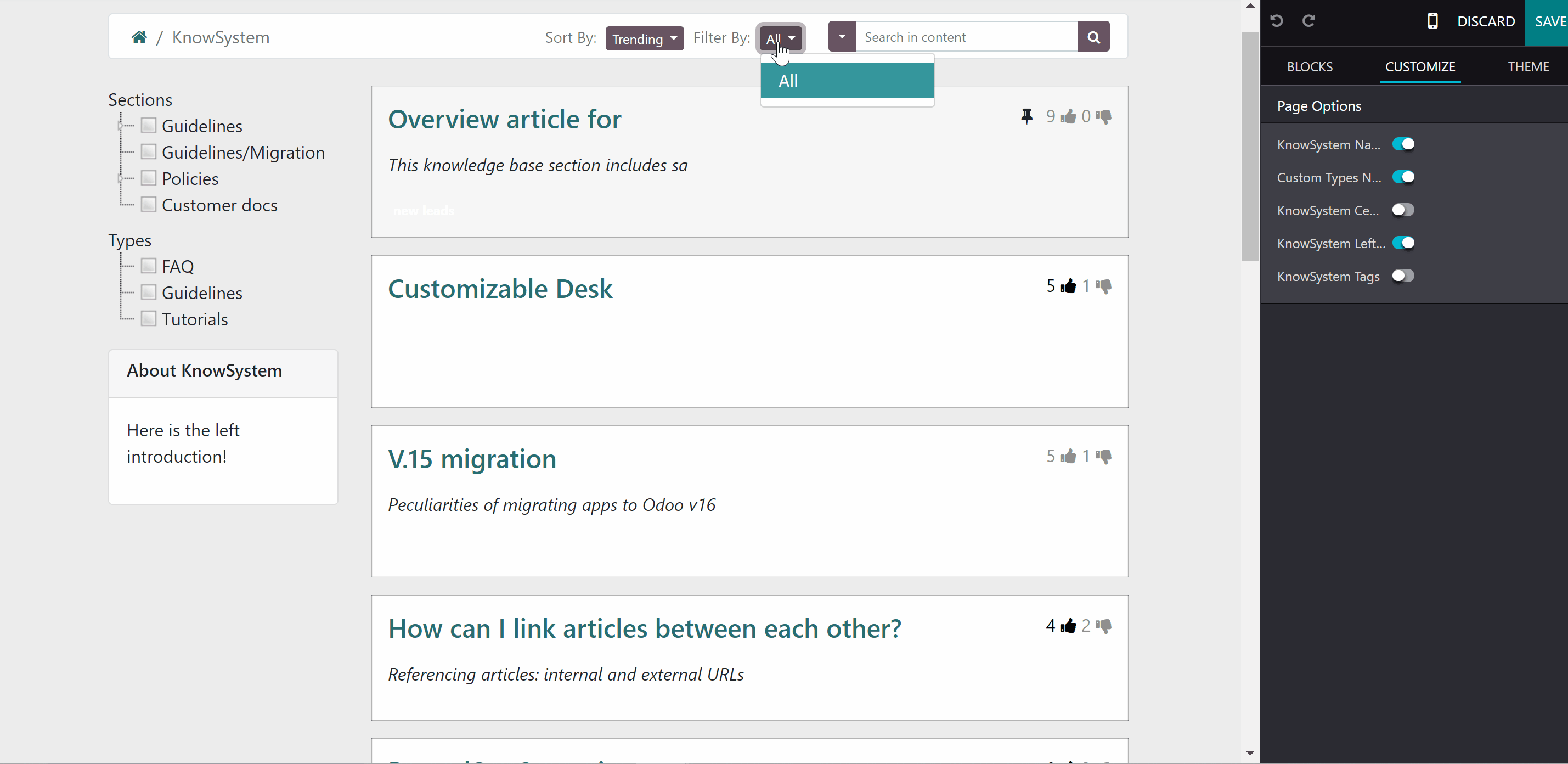The height and width of the screenshot is (764, 1568).
Task: Open the V.15 migration article
Action: [x=472, y=458]
